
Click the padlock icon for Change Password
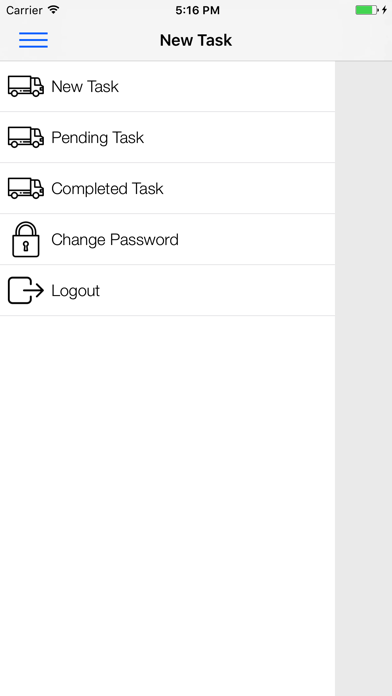click(26, 239)
